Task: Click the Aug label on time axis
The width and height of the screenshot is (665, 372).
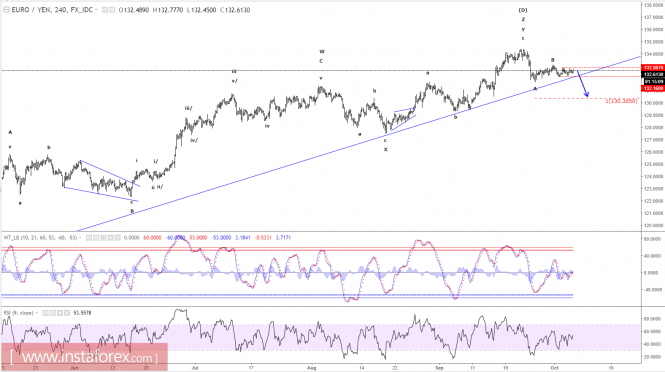Action: click(x=312, y=368)
